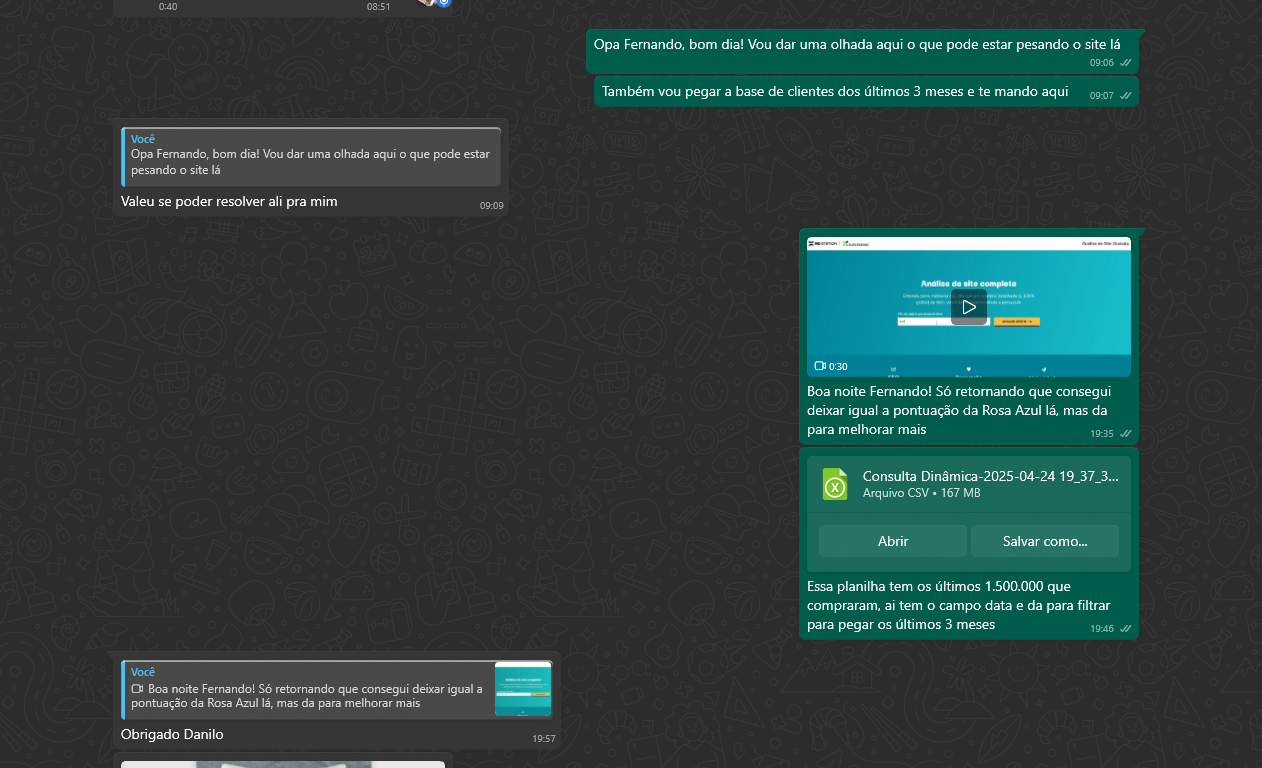
Task: Click the message 'Também vou pegar a base de clientes'
Action: (835, 91)
